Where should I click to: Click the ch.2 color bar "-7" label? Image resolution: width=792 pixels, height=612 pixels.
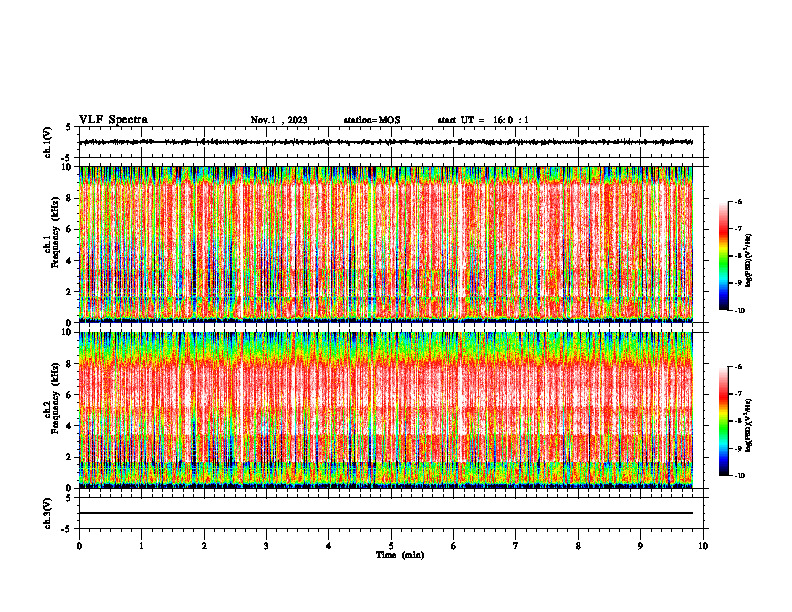tap(738, 394)
